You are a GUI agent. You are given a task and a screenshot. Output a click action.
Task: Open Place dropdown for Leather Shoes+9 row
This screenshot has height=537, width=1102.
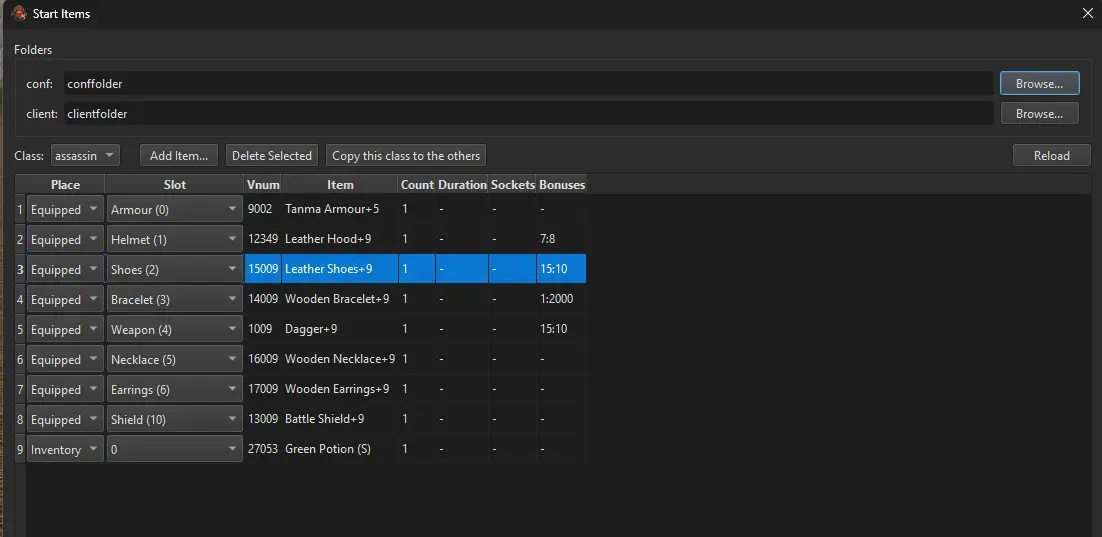tap(65, 270)
